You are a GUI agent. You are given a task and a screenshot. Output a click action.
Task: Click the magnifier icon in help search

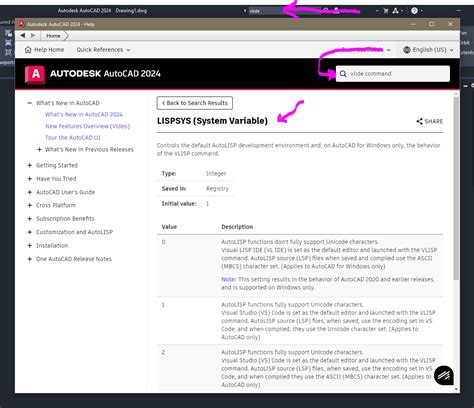click(343, 74)
